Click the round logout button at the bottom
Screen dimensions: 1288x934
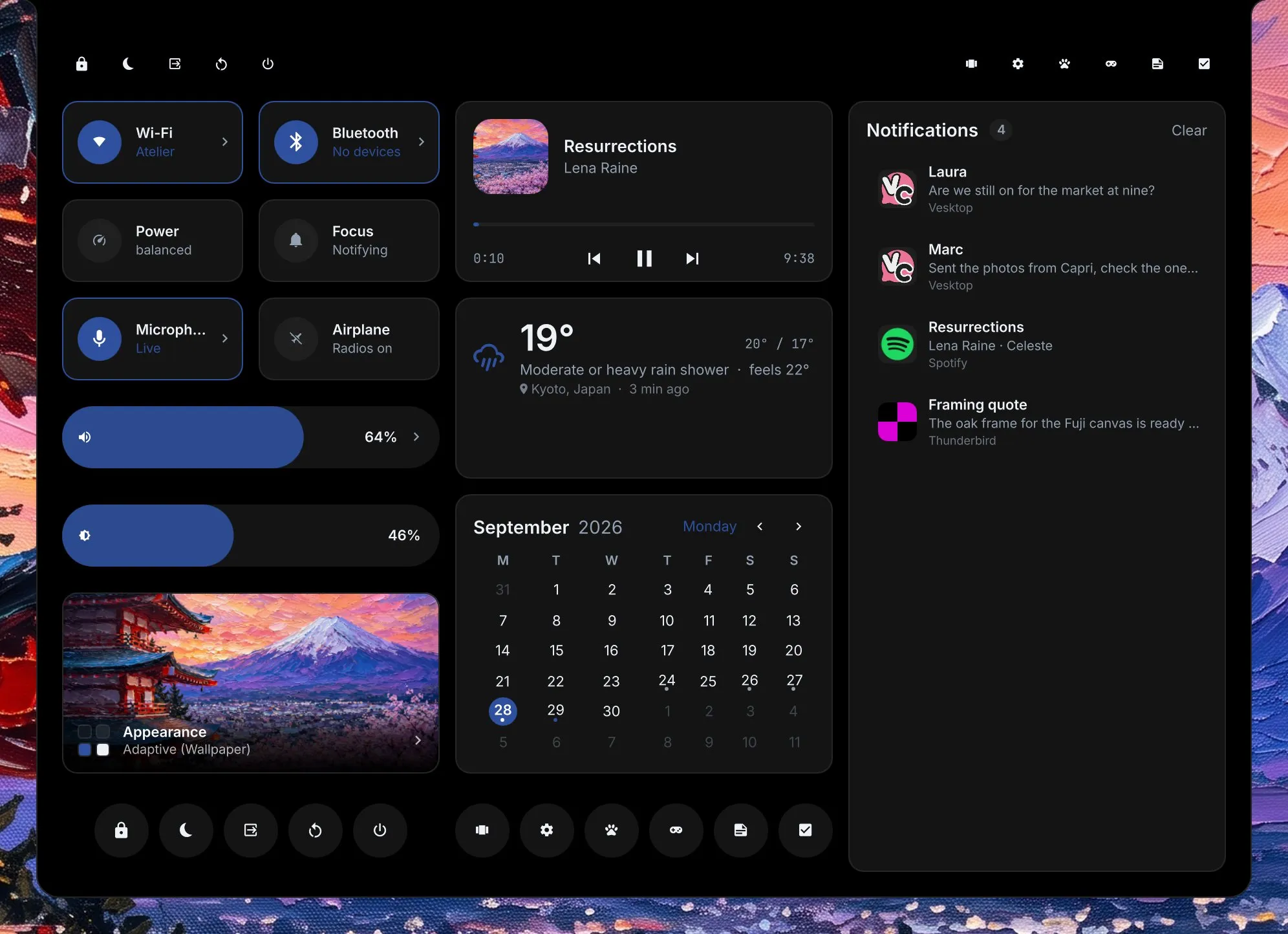pos(251,831)
